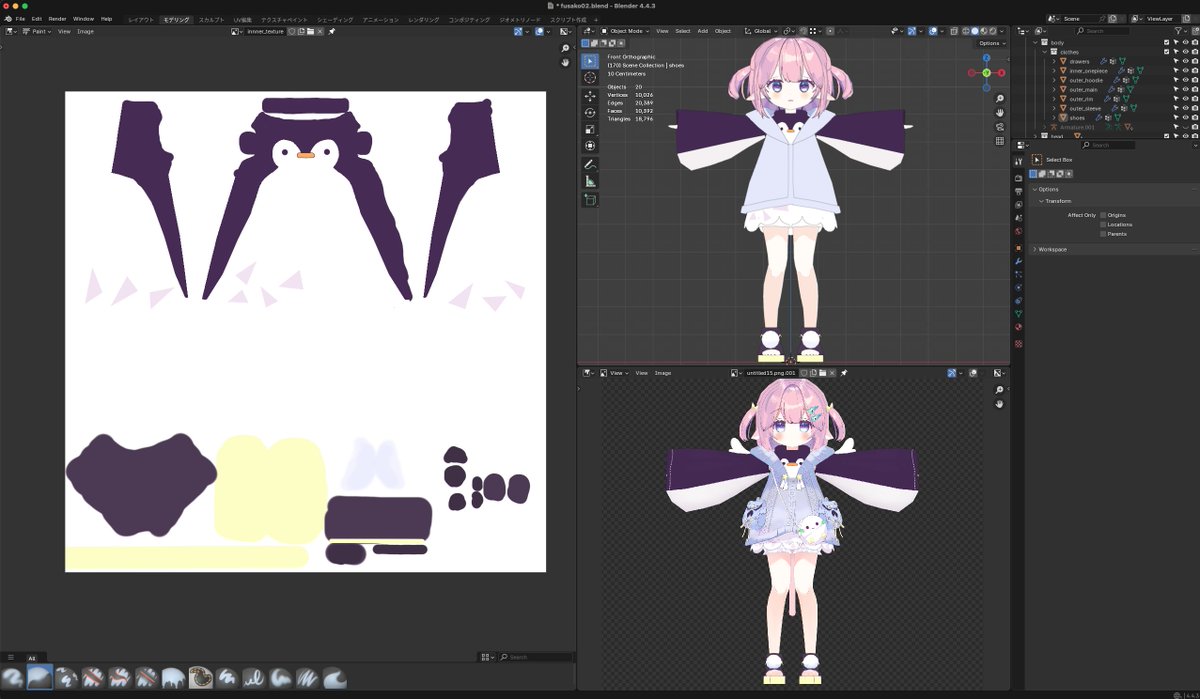
Task: Select the Measure tool in 3D viewport
Action: point(590,182)
